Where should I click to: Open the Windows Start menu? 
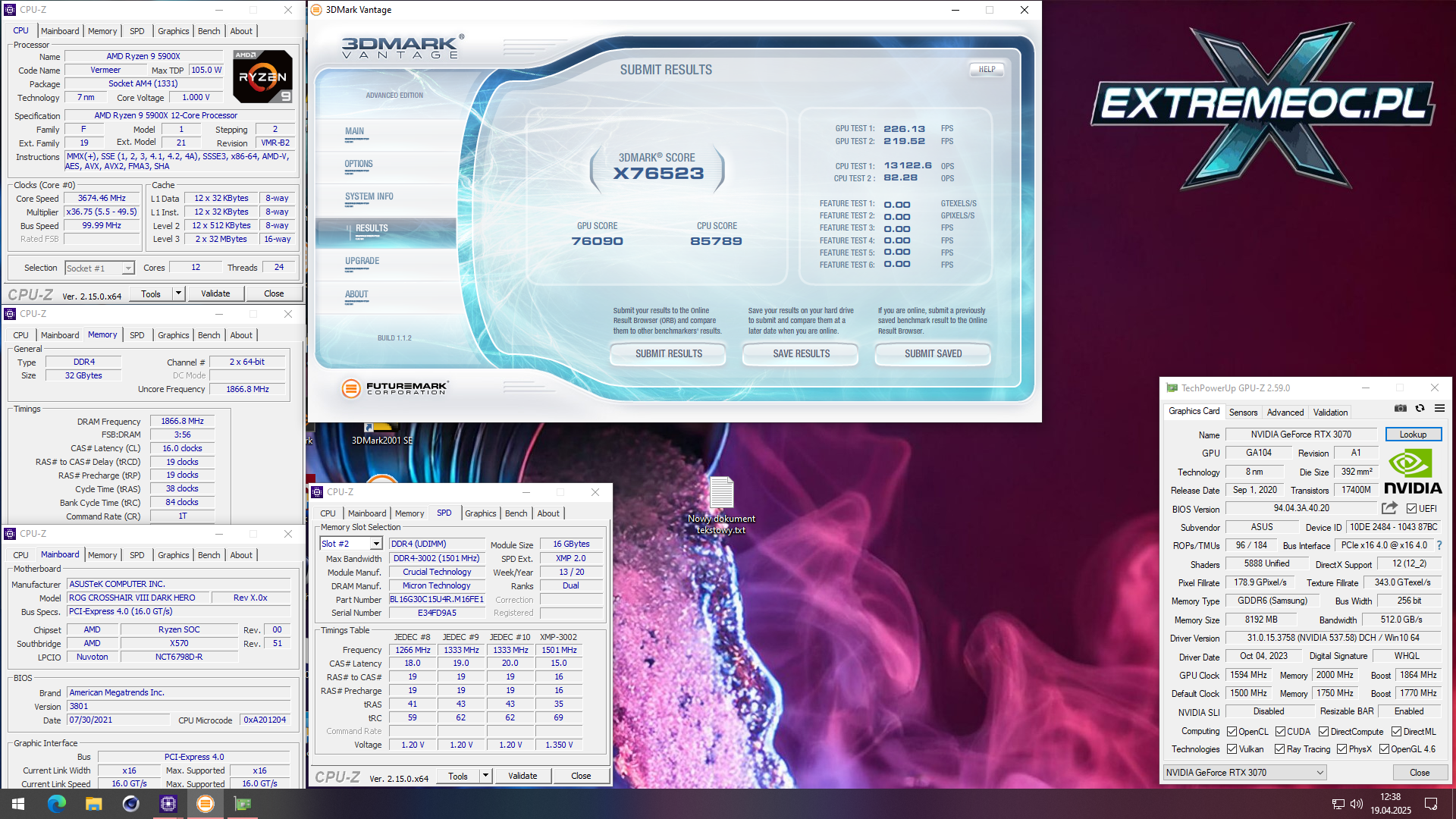tap(18, 804)
